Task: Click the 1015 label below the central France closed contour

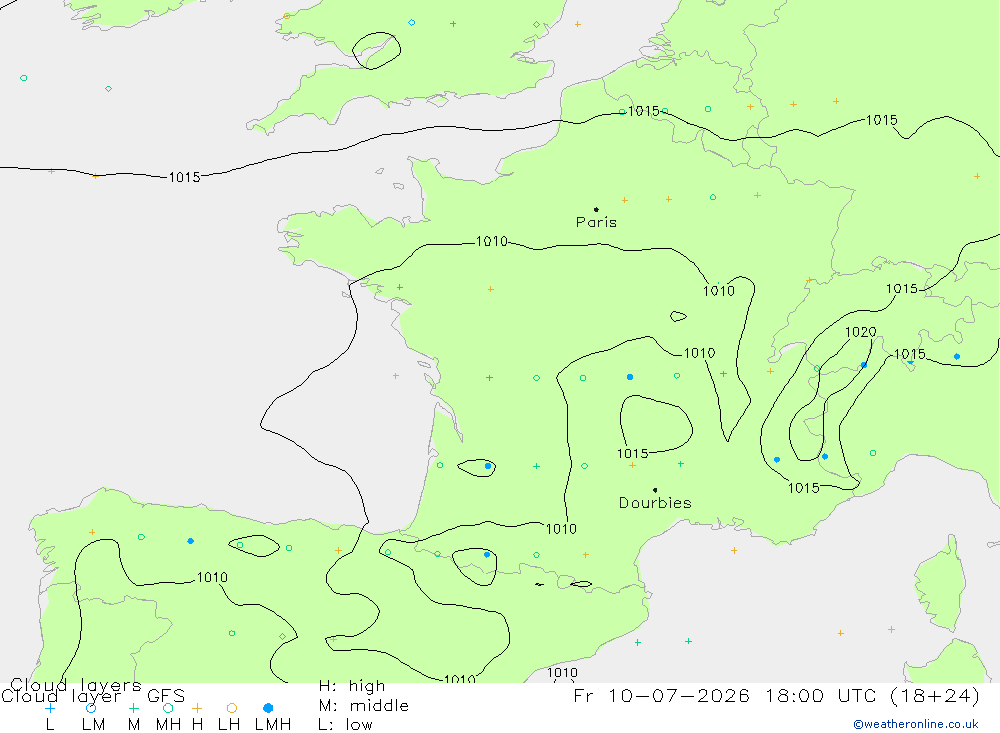Action: pos(633,454)
